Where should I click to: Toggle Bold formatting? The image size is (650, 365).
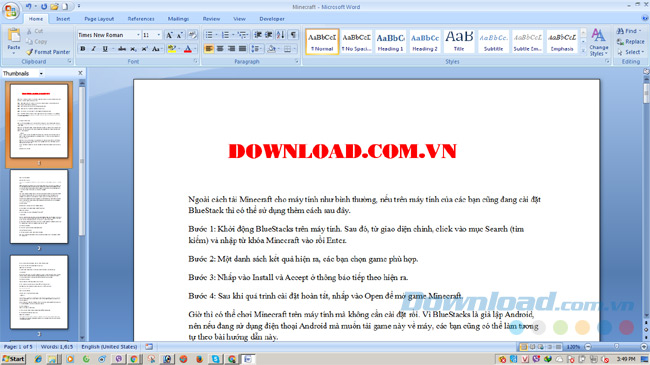click(82, 49)
